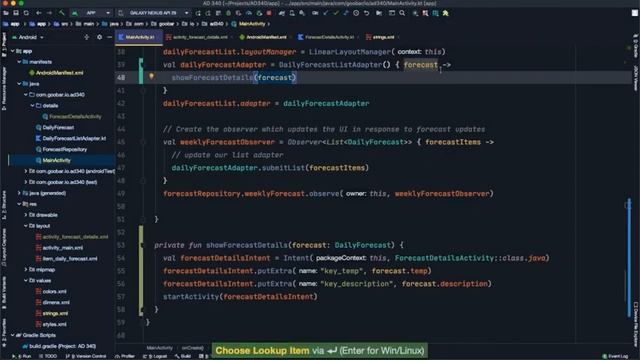Screen dimensions: 640x360
Task: Collapse the manifests folder in the tree
Action: (x=19, y=62)
